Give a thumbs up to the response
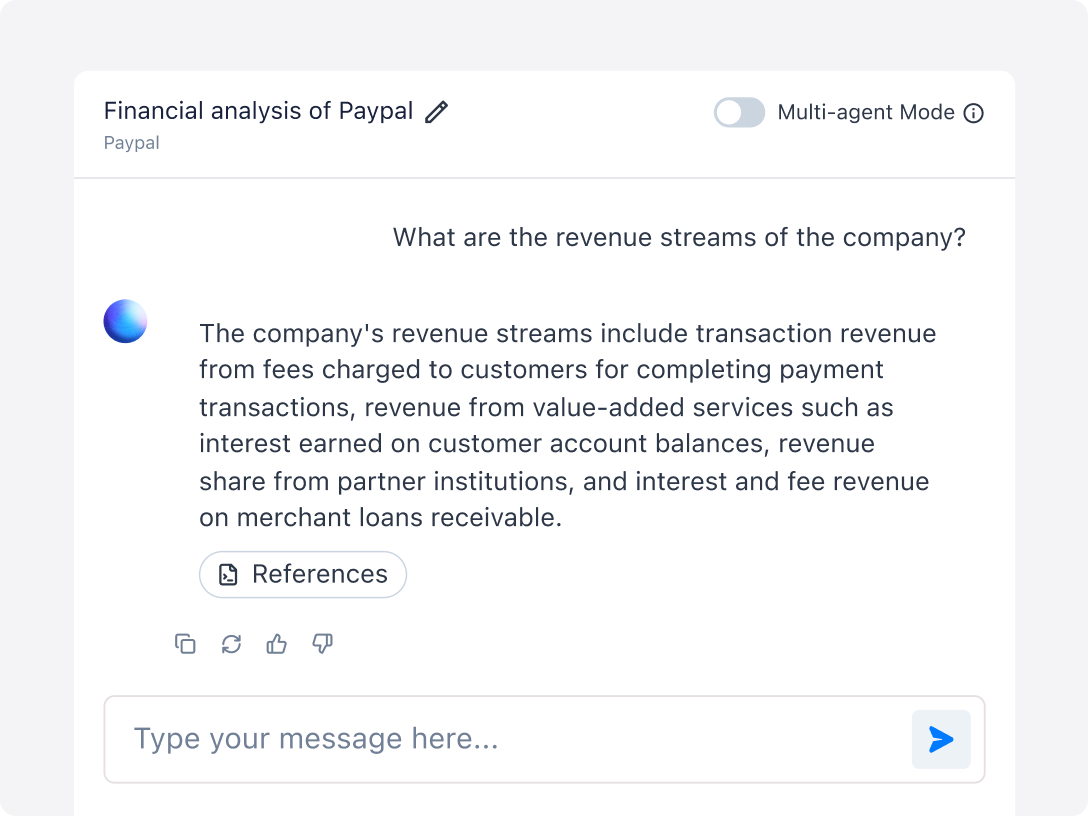 pos(276,644)
